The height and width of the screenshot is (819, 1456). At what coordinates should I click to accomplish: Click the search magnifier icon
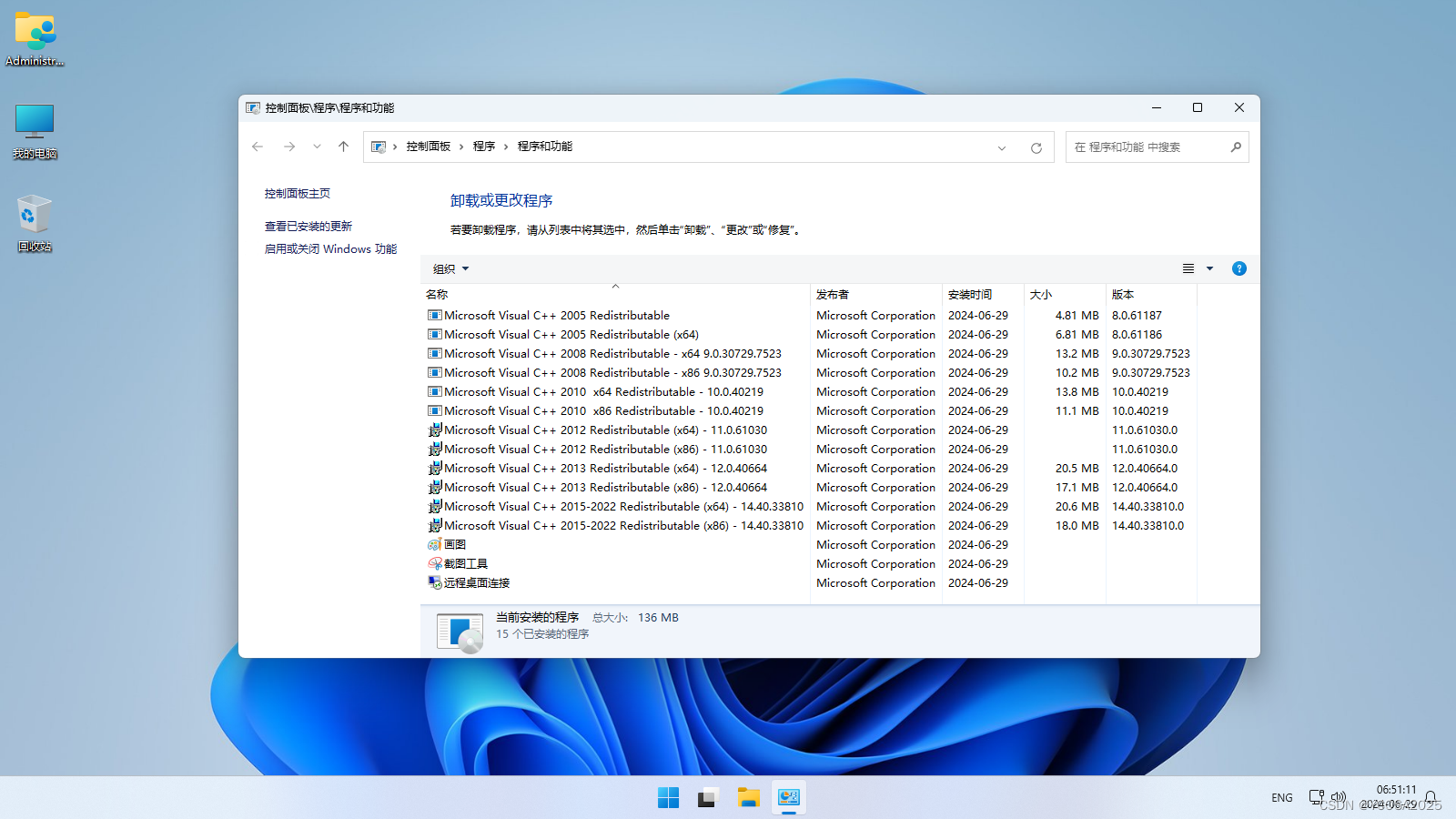click(1236, 147)
